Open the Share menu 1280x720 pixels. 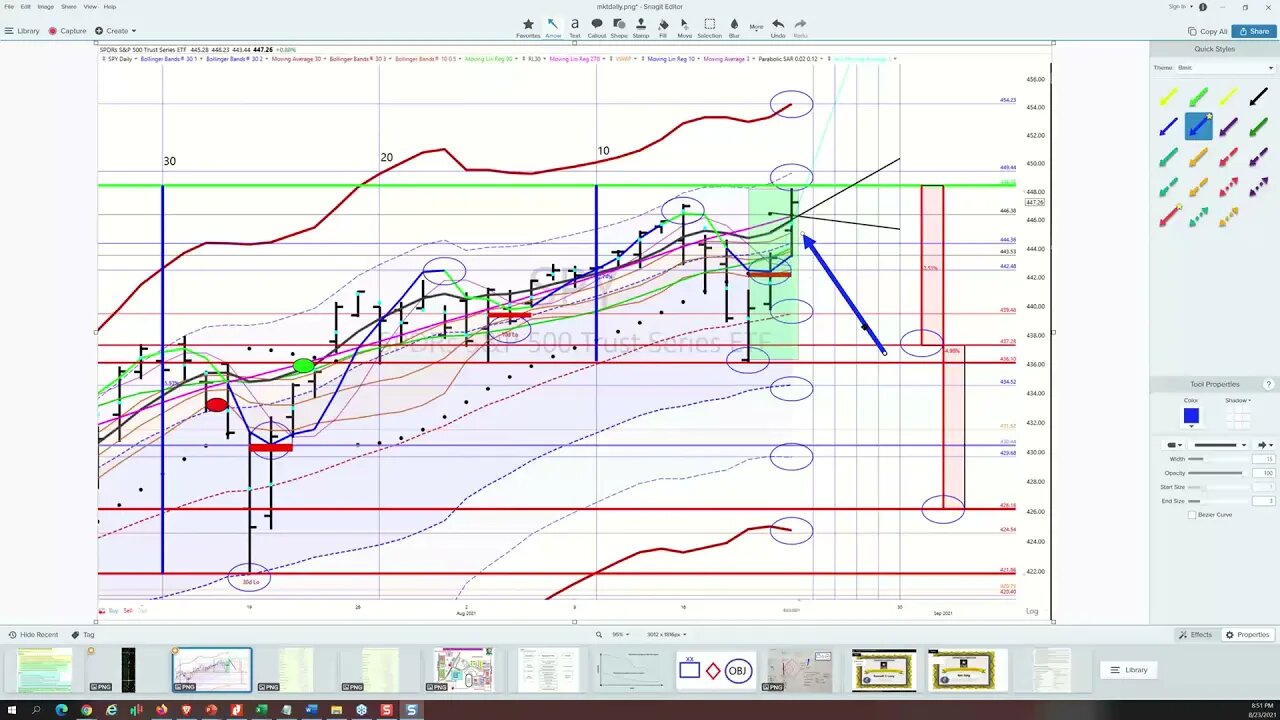point(69,7)
